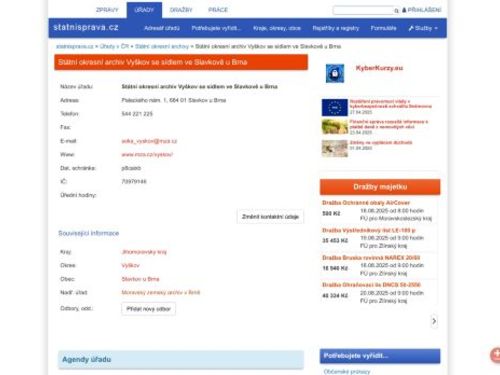Click the orange plus floating button

point(495,355)
